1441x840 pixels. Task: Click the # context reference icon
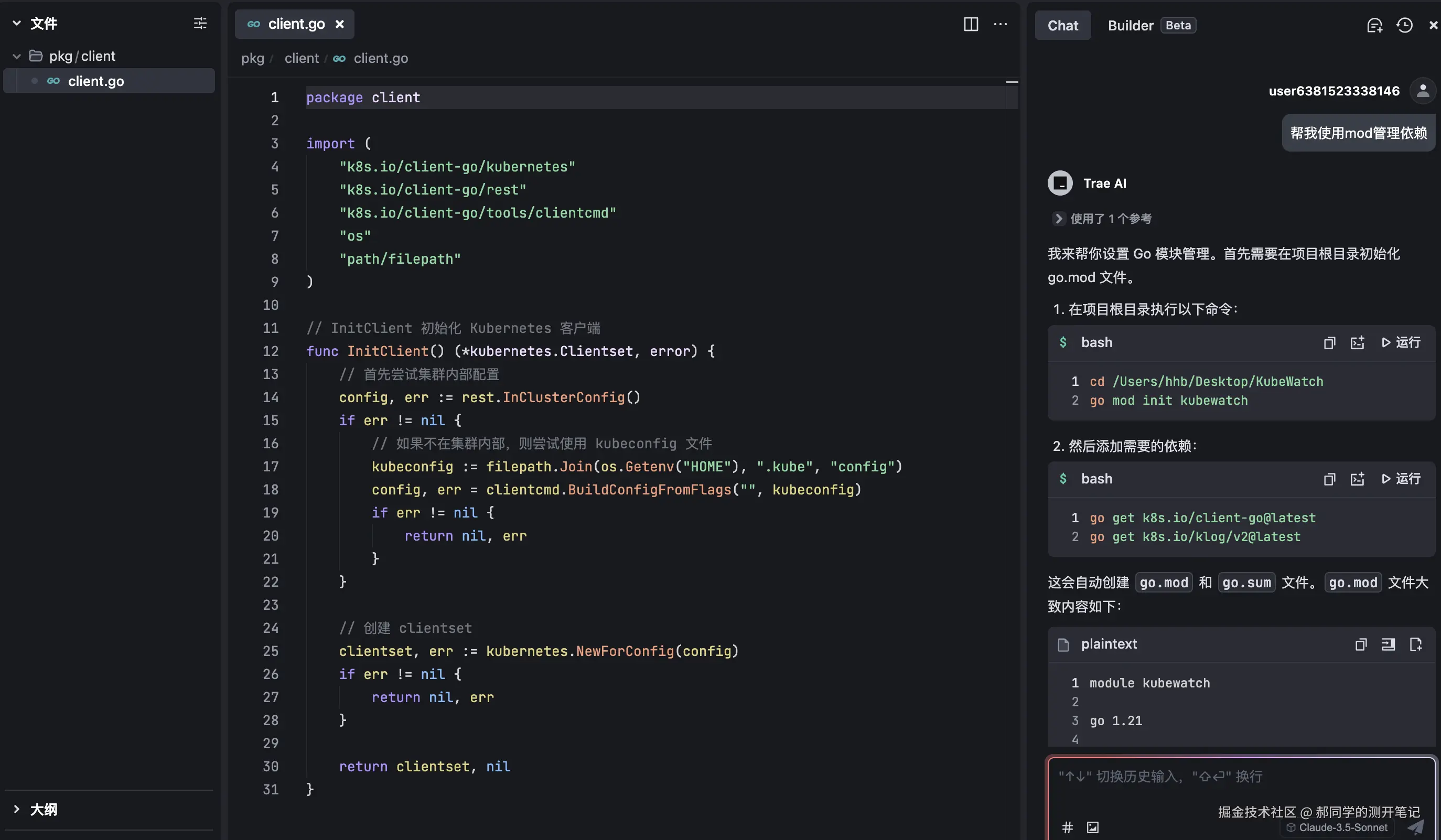point(1067,827)
